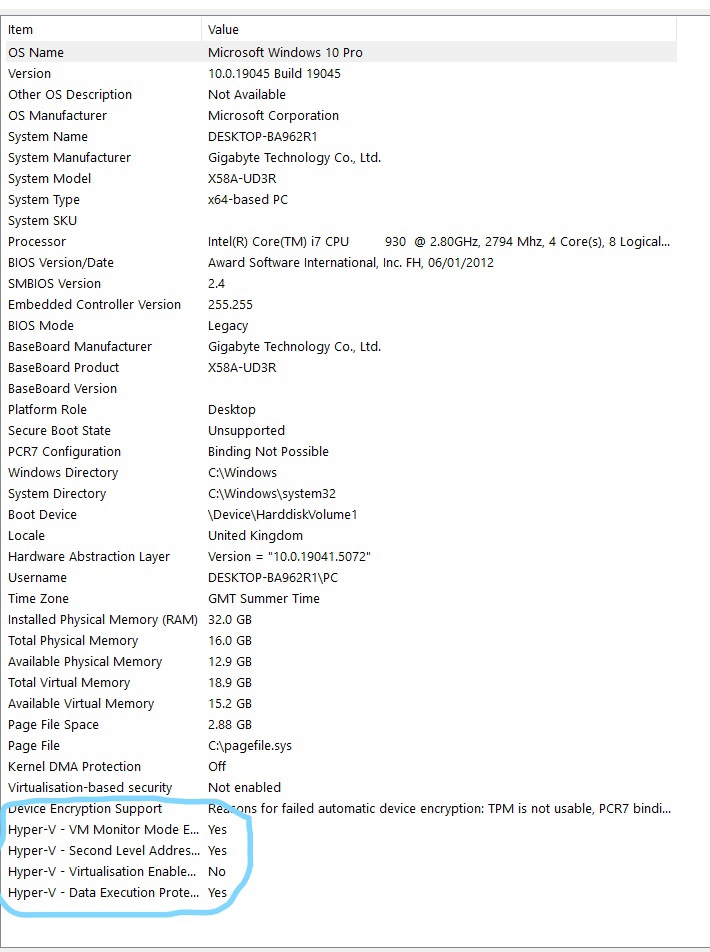Screen dimensions: 710x952
Task: Select the Other OS Description row
Action: point(341,94)
